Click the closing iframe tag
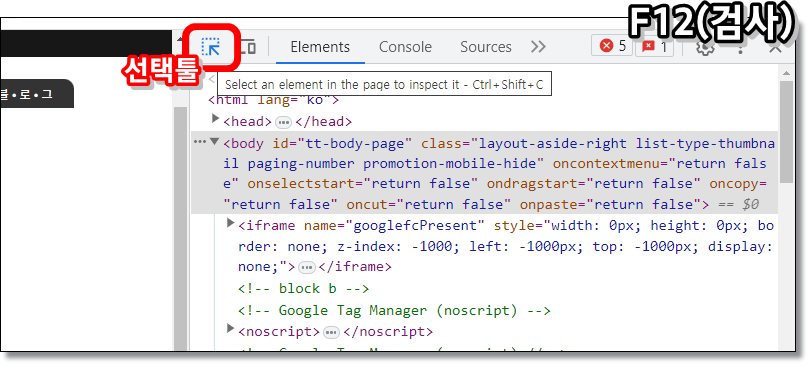808x379 pixels. tap(355, 267)
